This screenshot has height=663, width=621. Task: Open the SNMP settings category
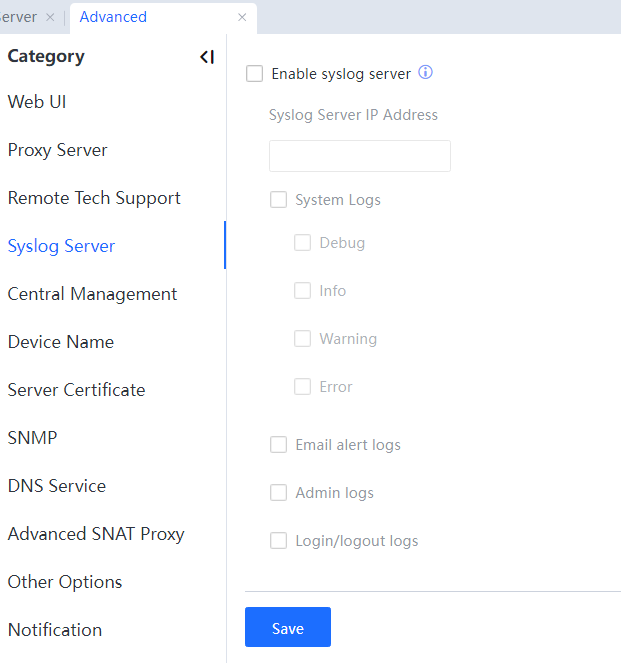point(32,438)
